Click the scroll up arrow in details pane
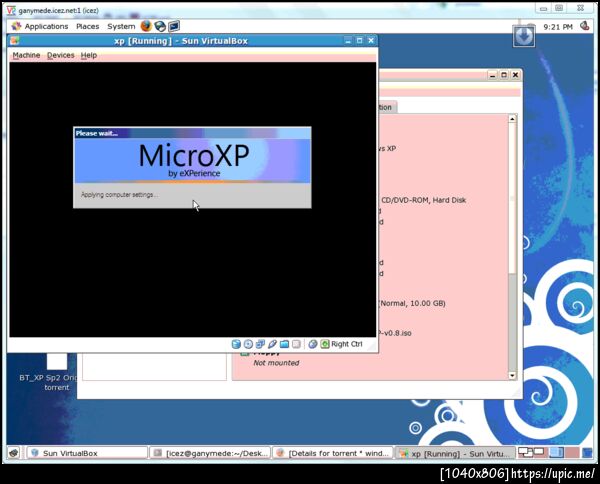 pos(512,119)
